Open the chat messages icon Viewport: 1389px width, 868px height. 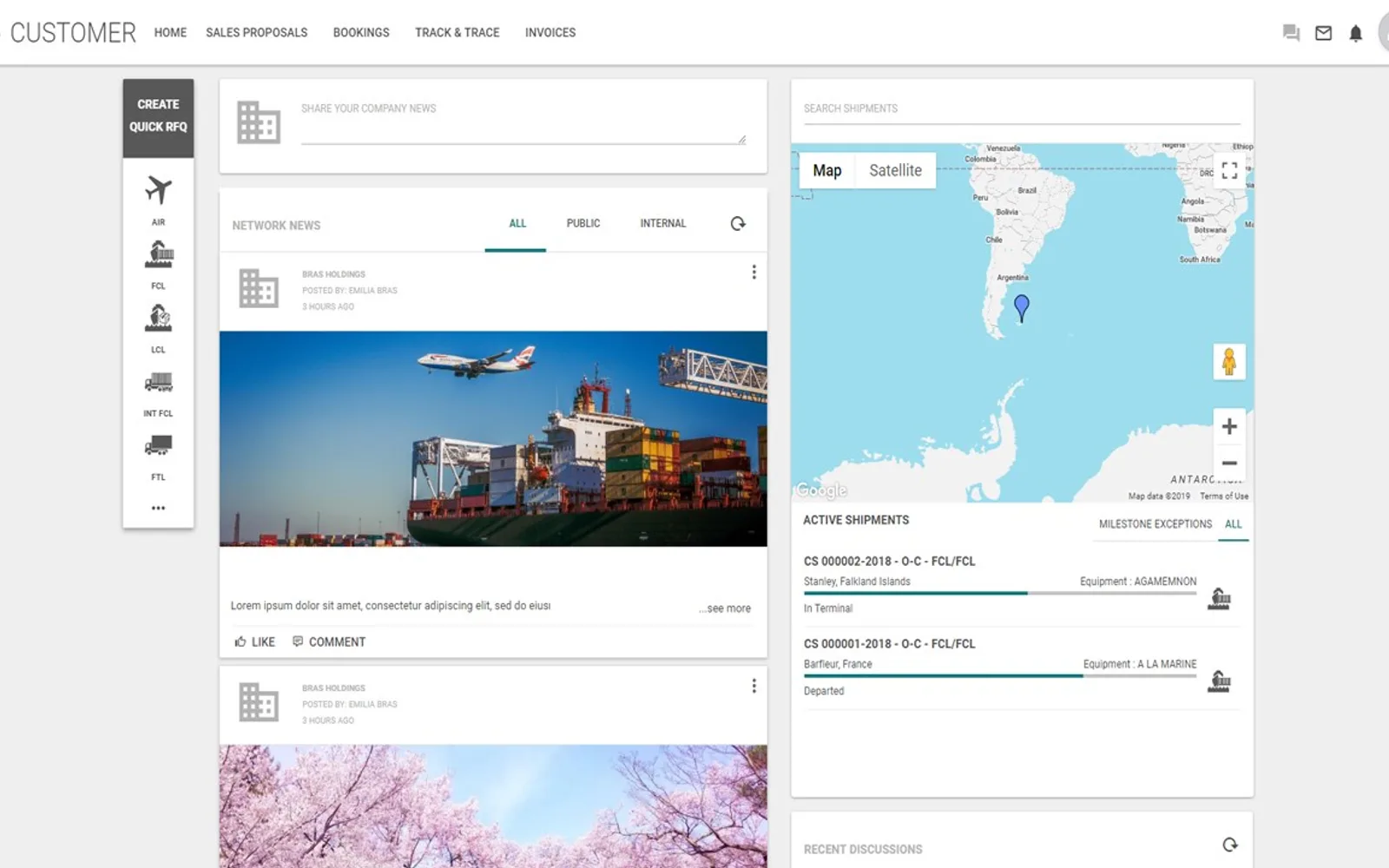1291,33
